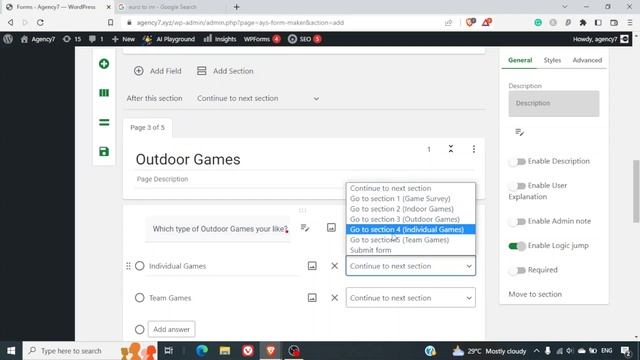This screenshot has width=640, height=360.
Task: Click the green section lines icon in sidebar
Action: pos(104,122)
